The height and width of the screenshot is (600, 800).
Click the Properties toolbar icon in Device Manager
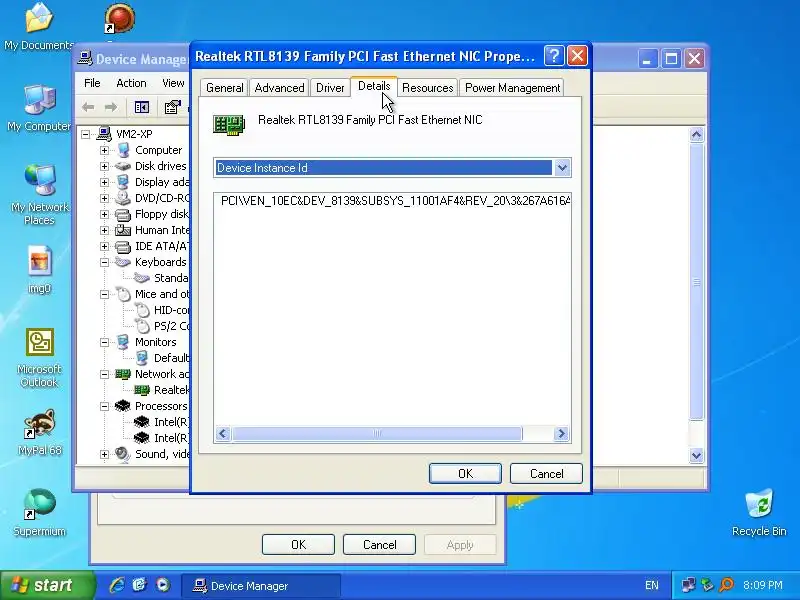(x=172, y=107)
